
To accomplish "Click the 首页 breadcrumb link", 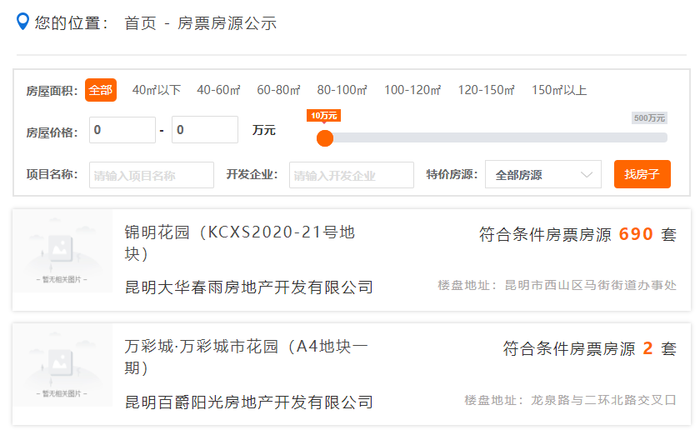I will (x=140, y=23).
